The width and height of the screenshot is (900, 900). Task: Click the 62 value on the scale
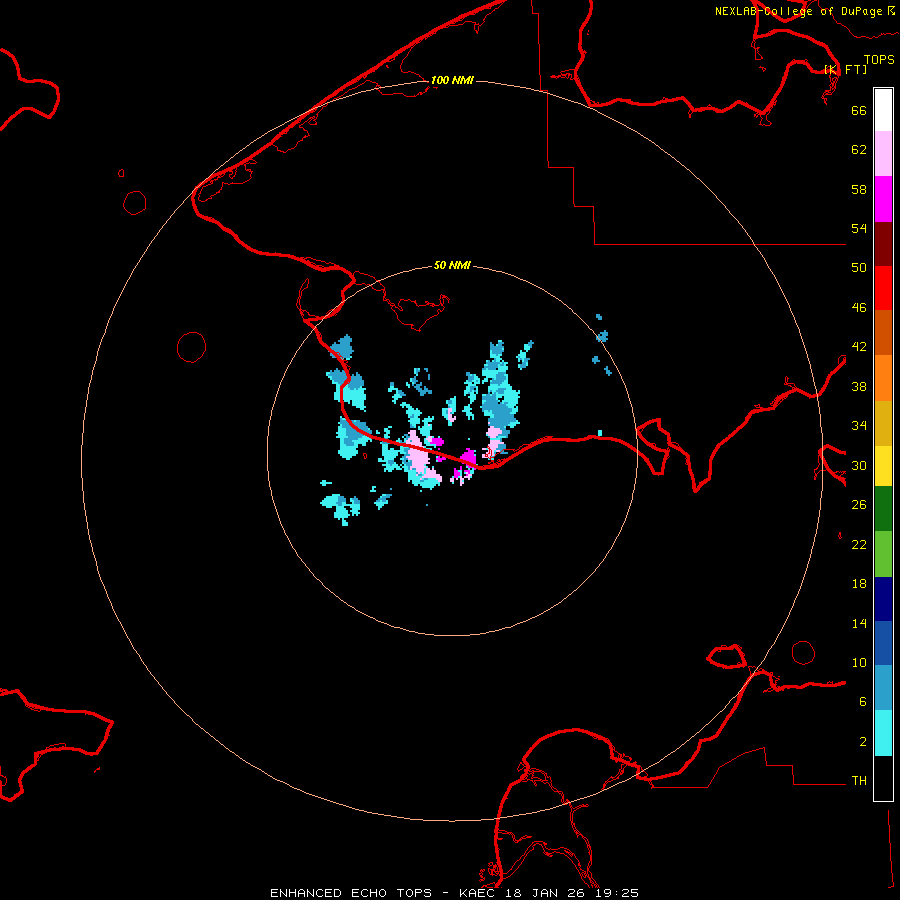(x=859, y=150)
